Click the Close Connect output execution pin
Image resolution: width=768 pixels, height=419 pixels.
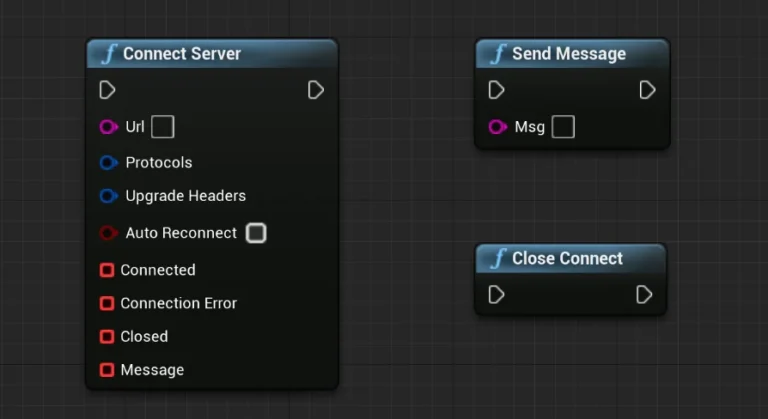click(x=644, y=295)
